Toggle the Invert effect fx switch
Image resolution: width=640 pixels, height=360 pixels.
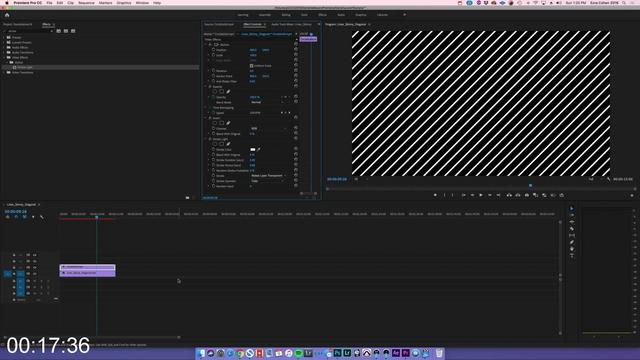pos(210,118)
